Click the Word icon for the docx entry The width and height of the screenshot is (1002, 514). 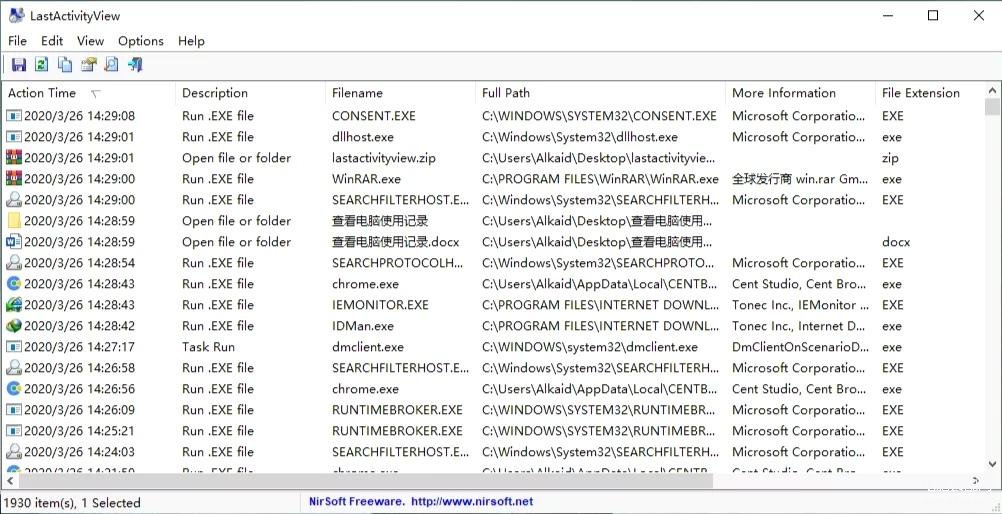[14, 242]
